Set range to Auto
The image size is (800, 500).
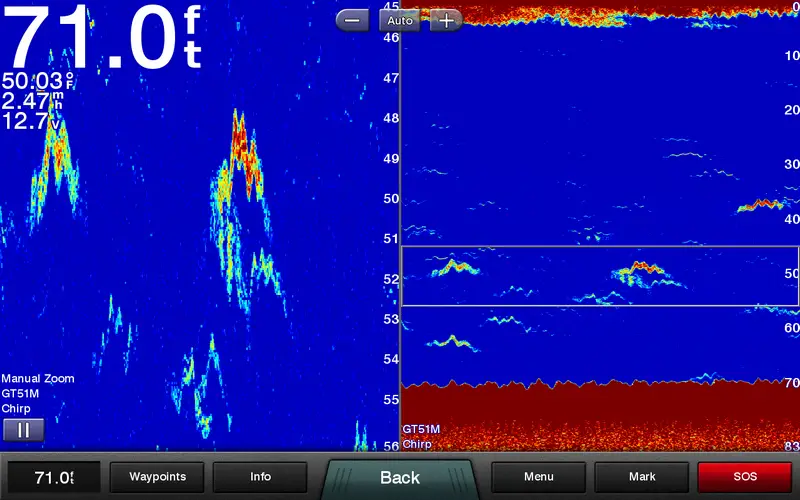[400, 20]
